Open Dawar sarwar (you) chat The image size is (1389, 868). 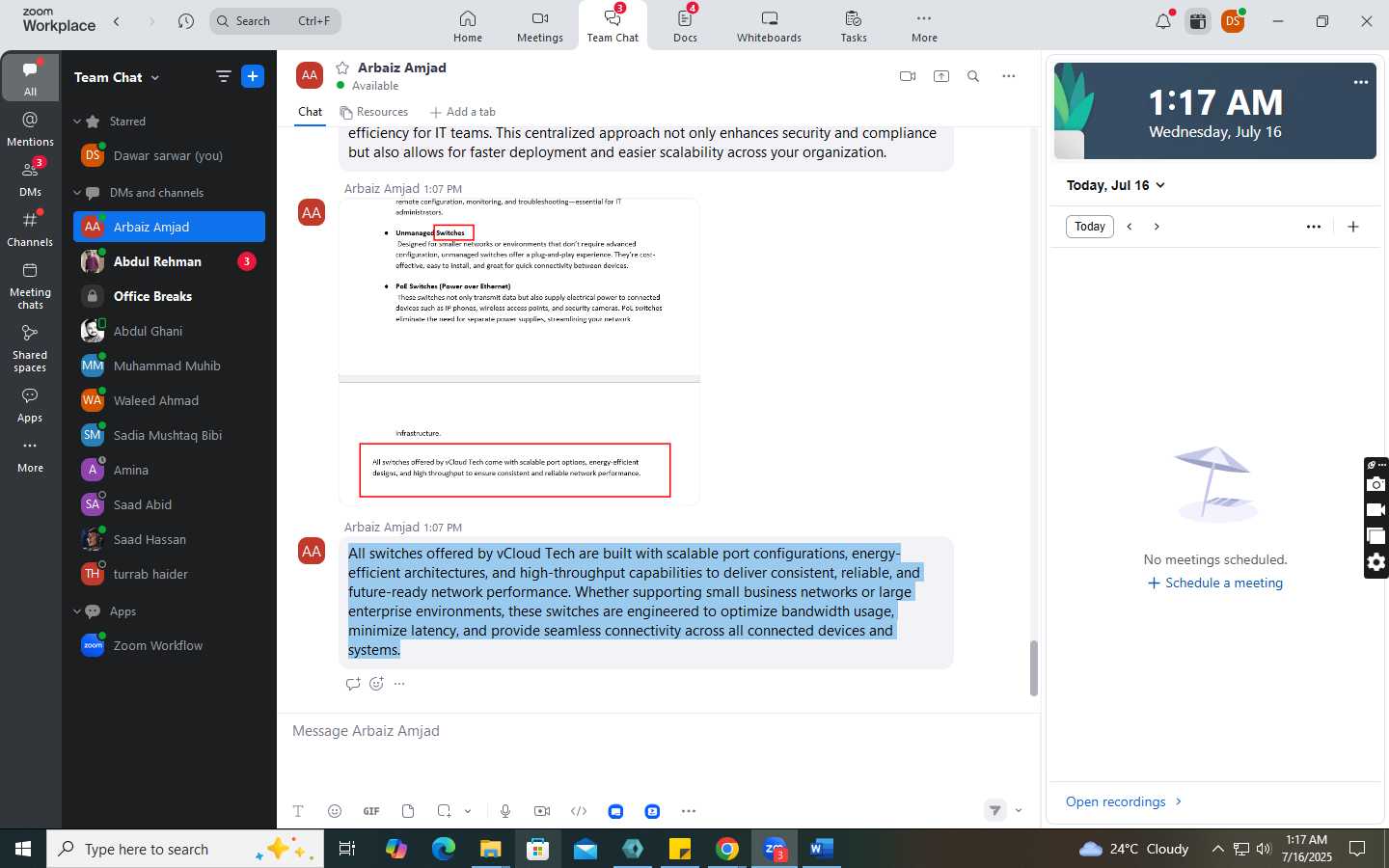(169, 155)
